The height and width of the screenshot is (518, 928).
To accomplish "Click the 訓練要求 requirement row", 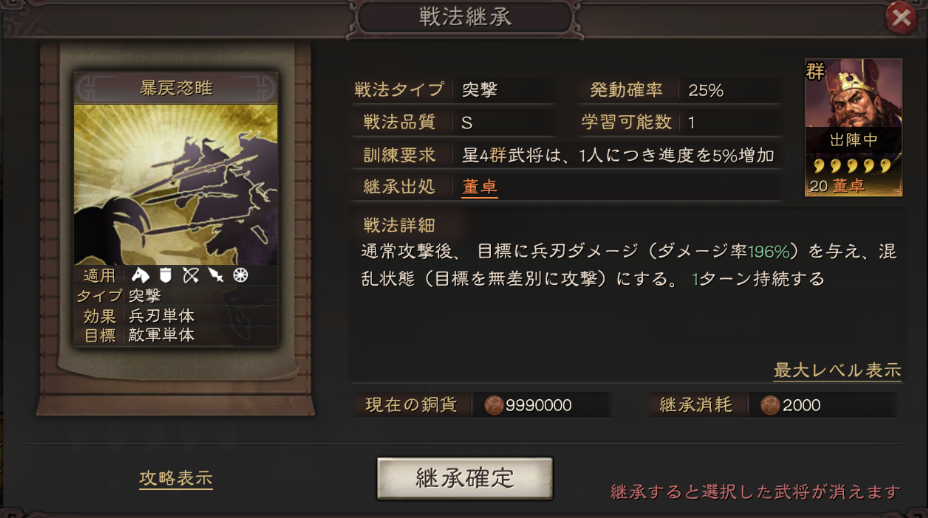I will (567, 155).
